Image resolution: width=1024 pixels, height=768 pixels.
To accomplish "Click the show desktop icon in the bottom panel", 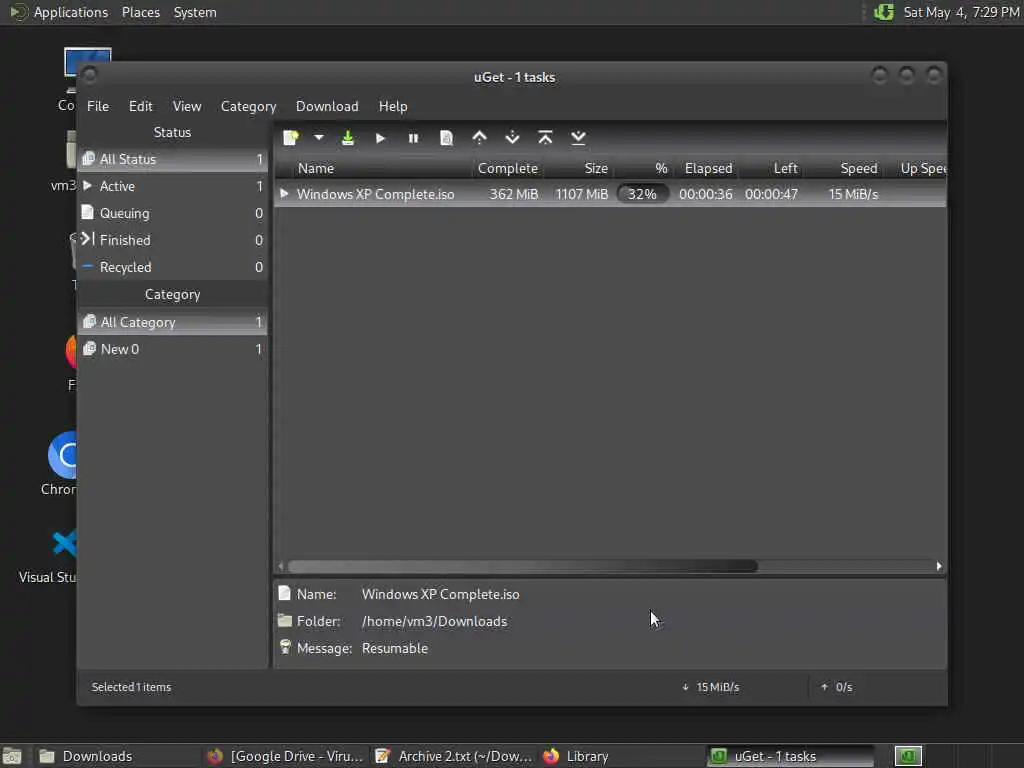I will point(12,757).
